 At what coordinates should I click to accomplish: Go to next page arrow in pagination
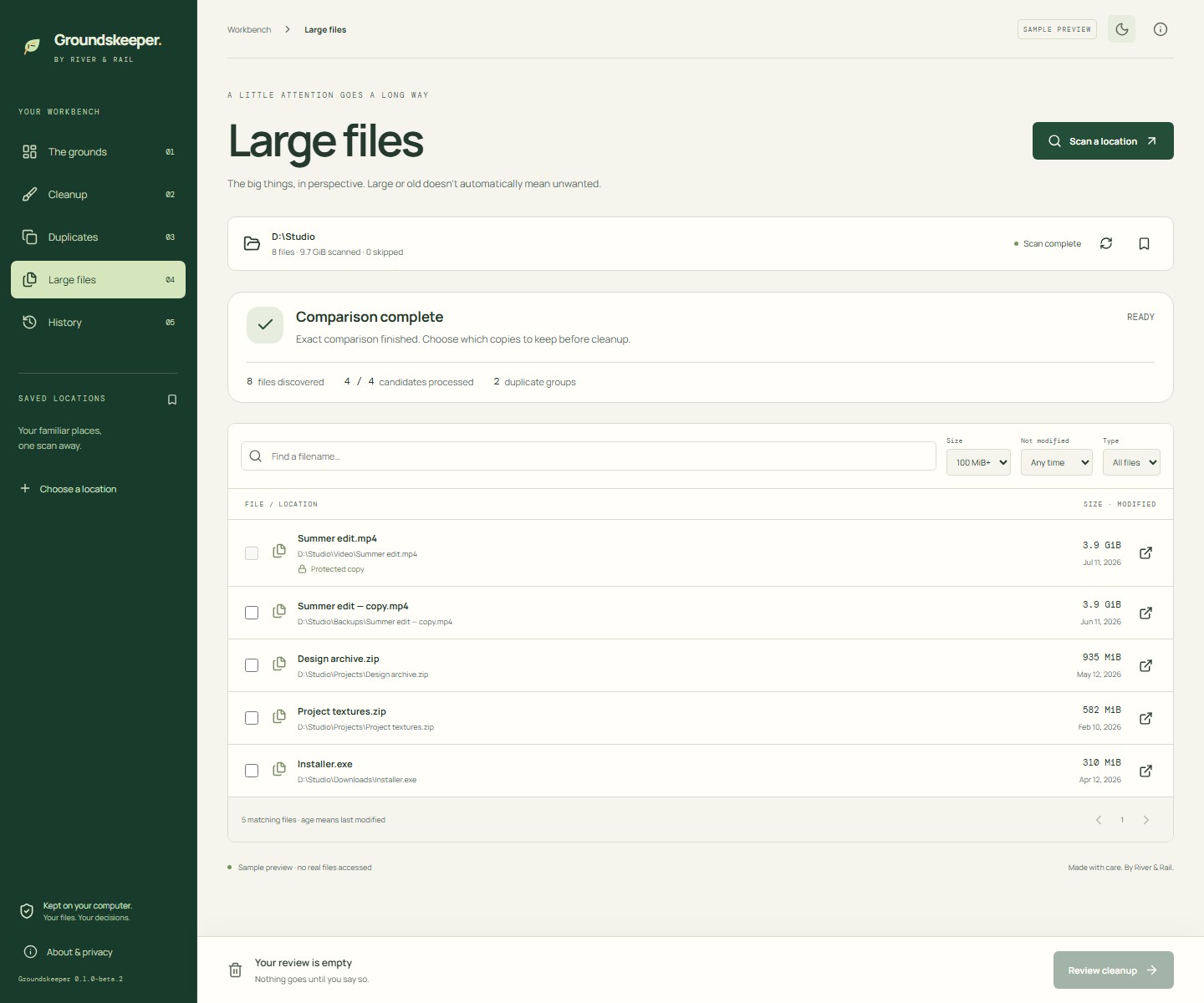click(1146, 820)
